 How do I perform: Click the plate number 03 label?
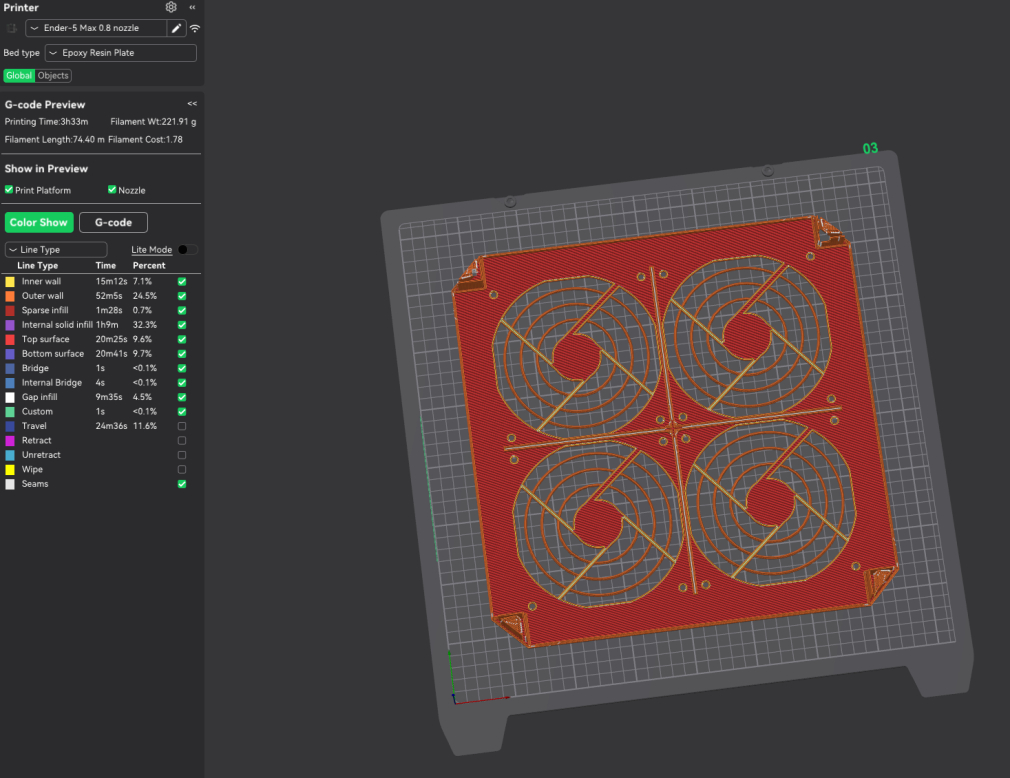(870, 149)
